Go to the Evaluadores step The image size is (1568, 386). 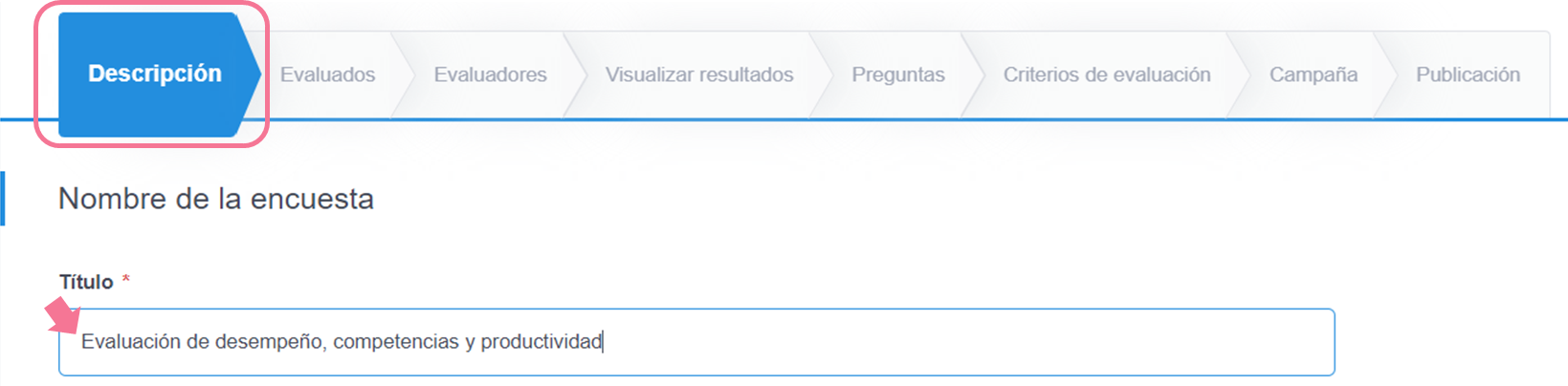(x=490, y=75)
